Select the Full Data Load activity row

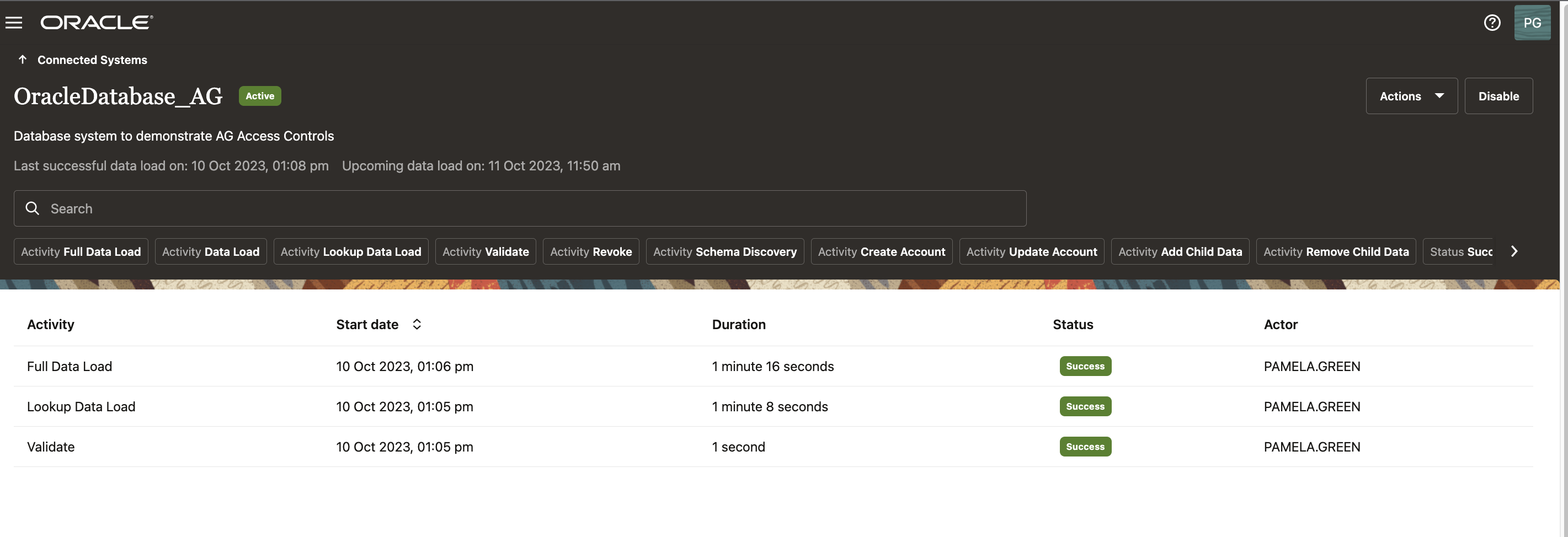(x=773, y=366)
